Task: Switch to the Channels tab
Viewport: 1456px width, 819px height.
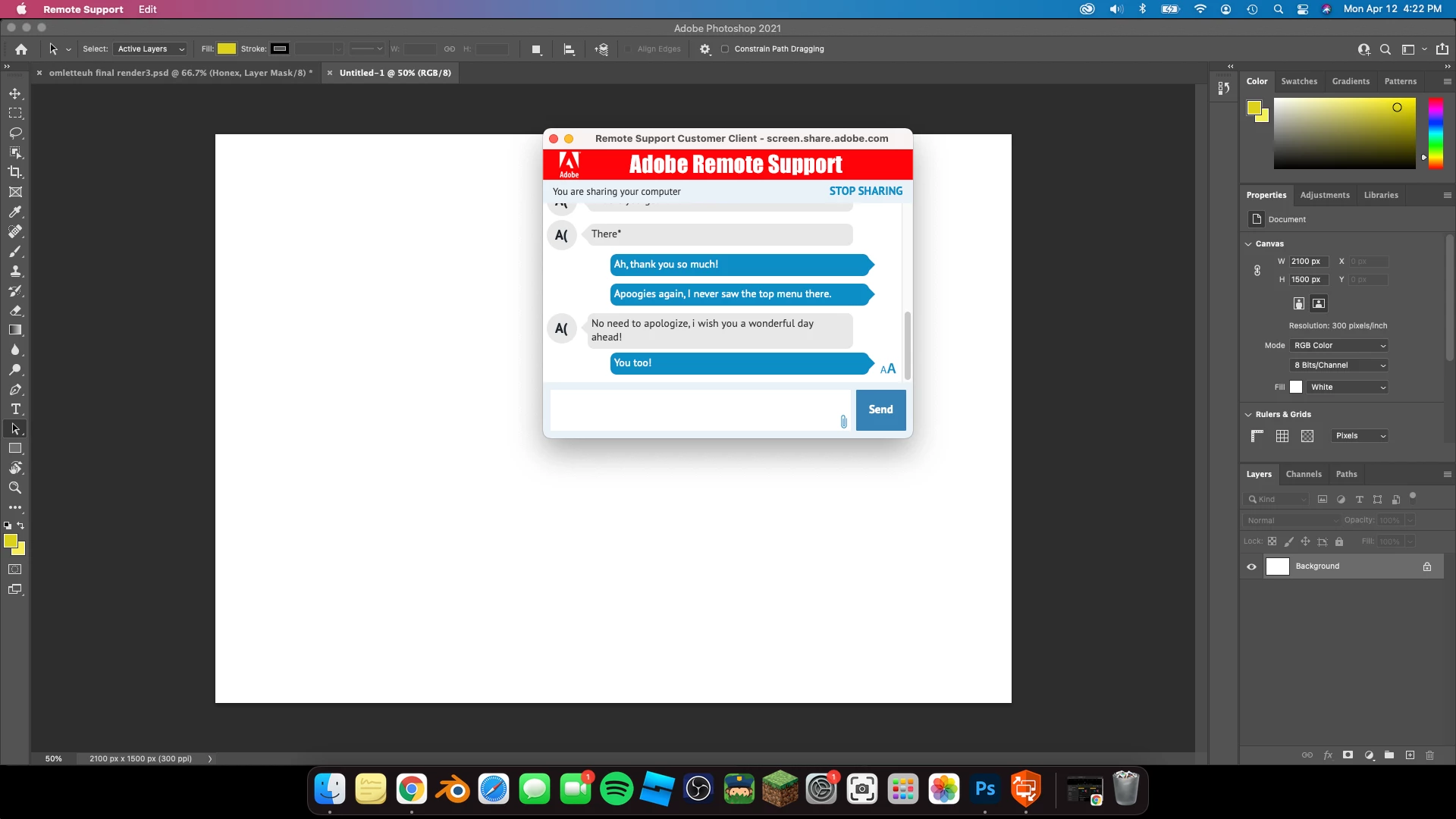Action: coord(1304,474)
